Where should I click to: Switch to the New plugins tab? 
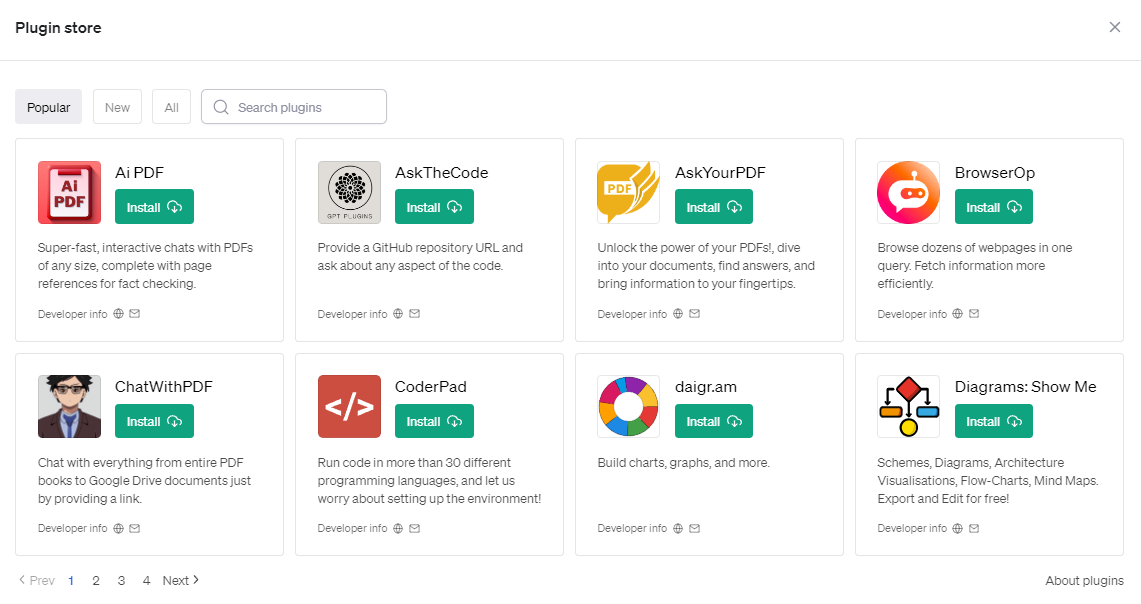pyautogui.click(x=117, y=107)
